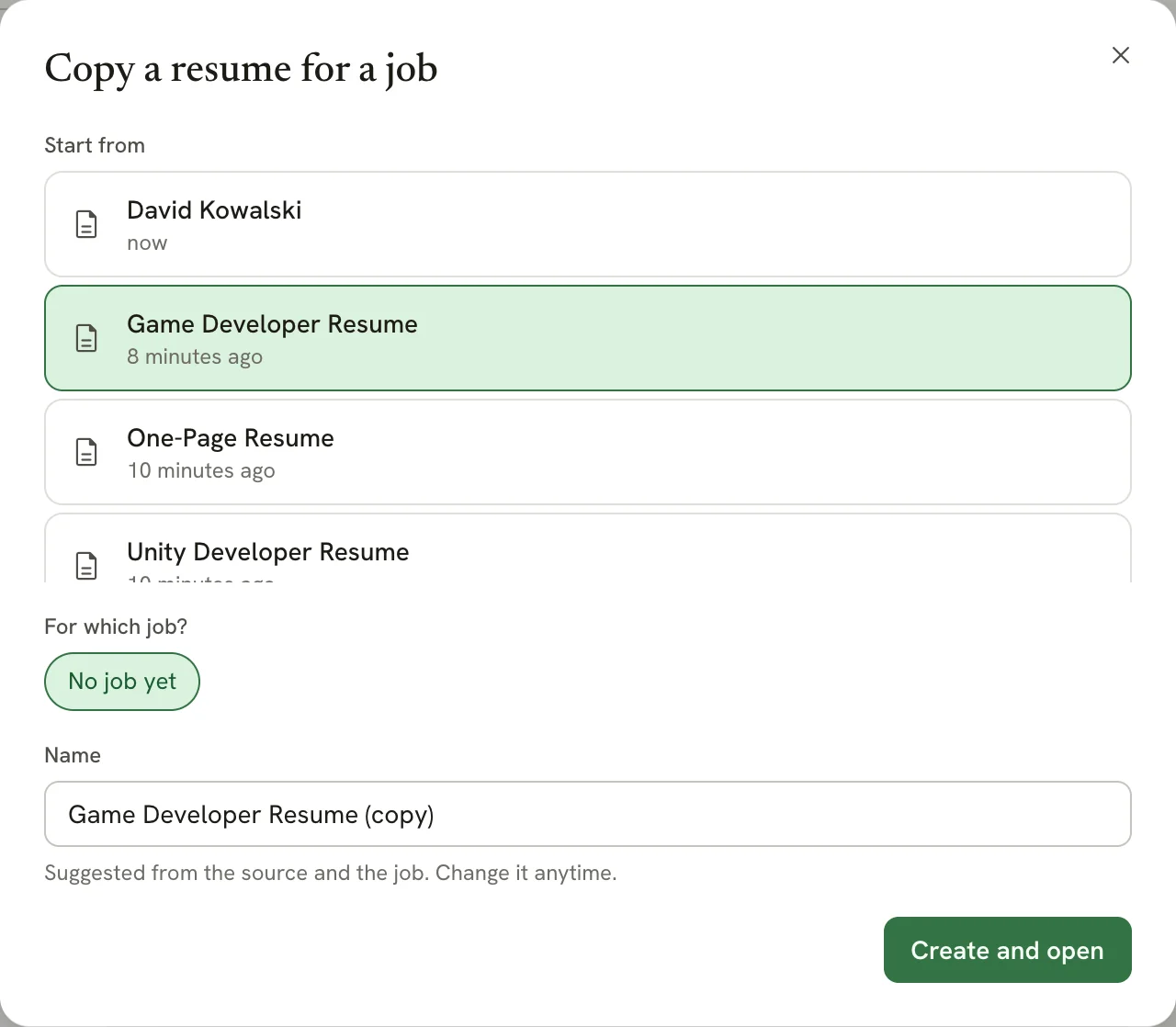Click the 'Copy a resume for a job' heading
This screenshot has height=1027, width=1176.
click(x=241, y=69)
